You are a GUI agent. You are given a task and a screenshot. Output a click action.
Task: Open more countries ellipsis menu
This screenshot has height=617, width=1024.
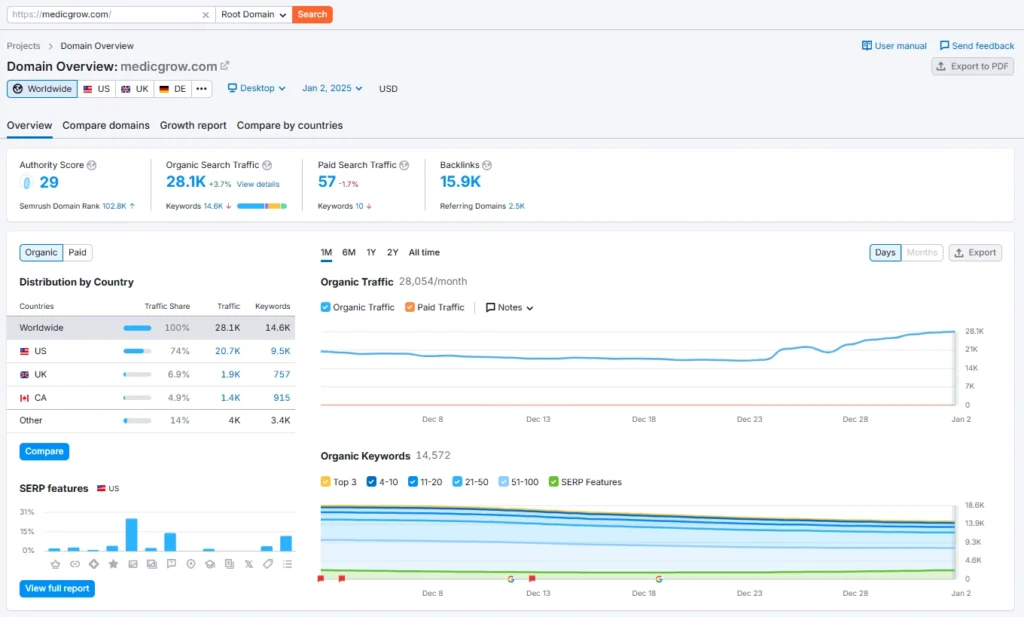pyautogui.click(x=201, y=89)
